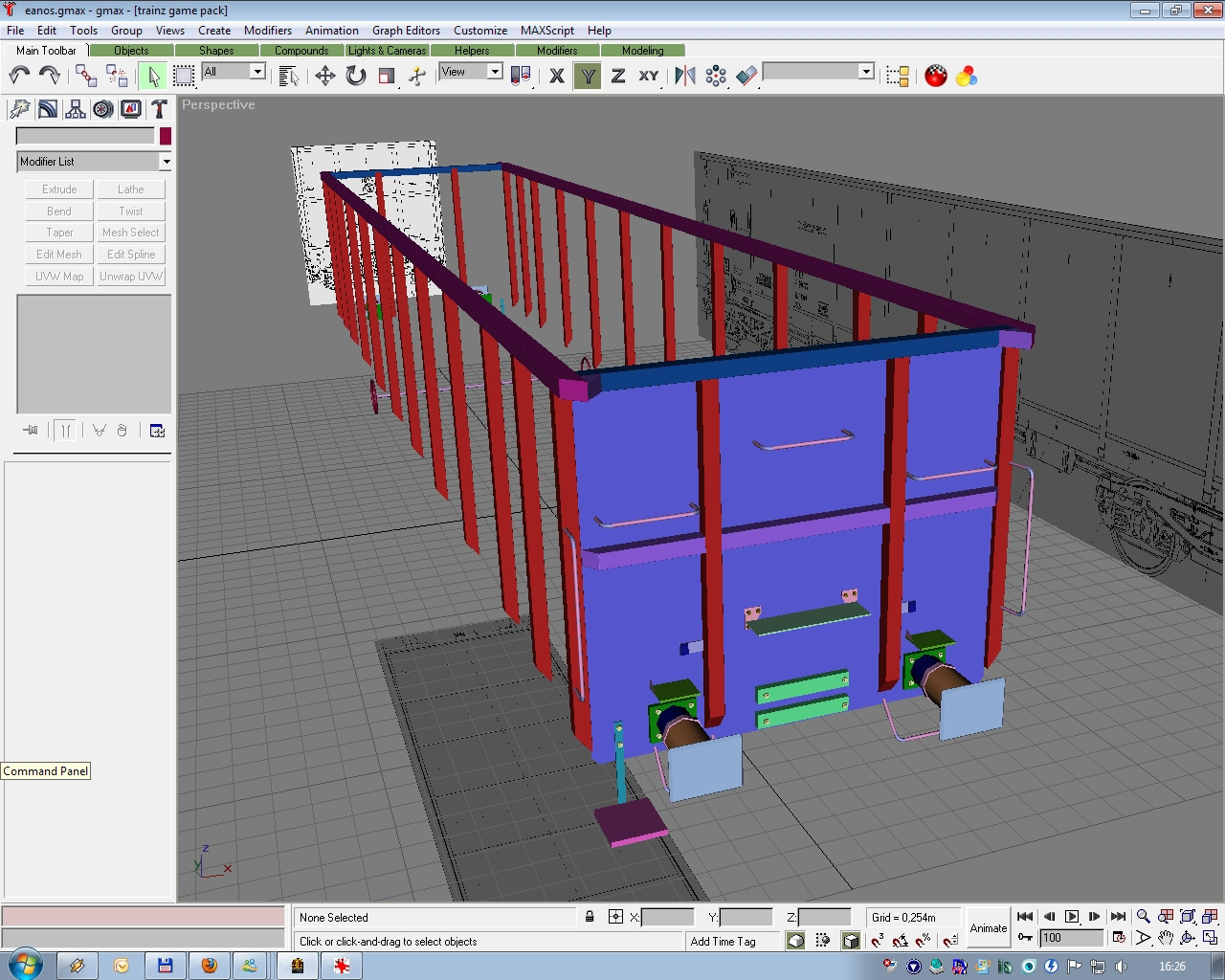Activate the Select and Link tool
1225x980 pixels.
click(86, 76)
